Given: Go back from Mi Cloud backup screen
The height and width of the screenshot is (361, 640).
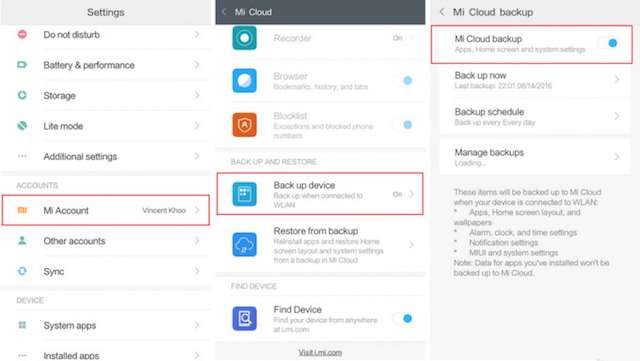Looking at the screenshot, I should [442, 12].
